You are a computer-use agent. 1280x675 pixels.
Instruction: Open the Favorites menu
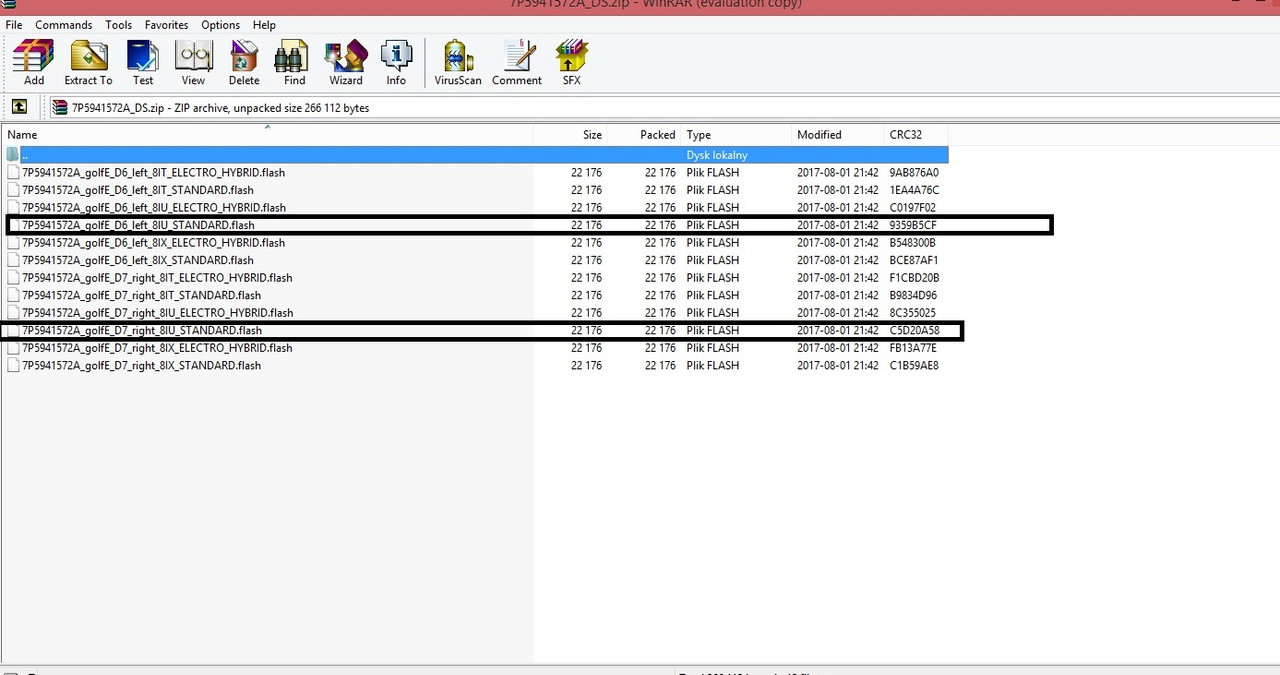click(x=166, y=25)
